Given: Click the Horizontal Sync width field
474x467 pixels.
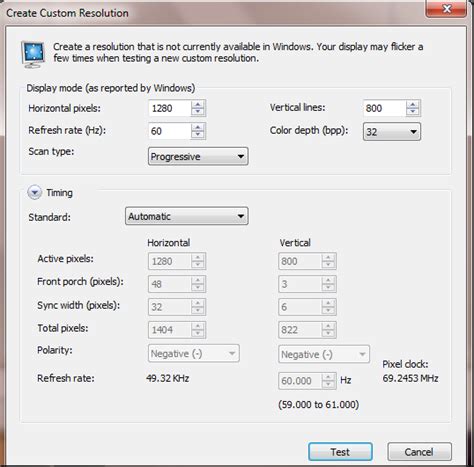Looking at the screenshot, I should click(x=170, y=307).
